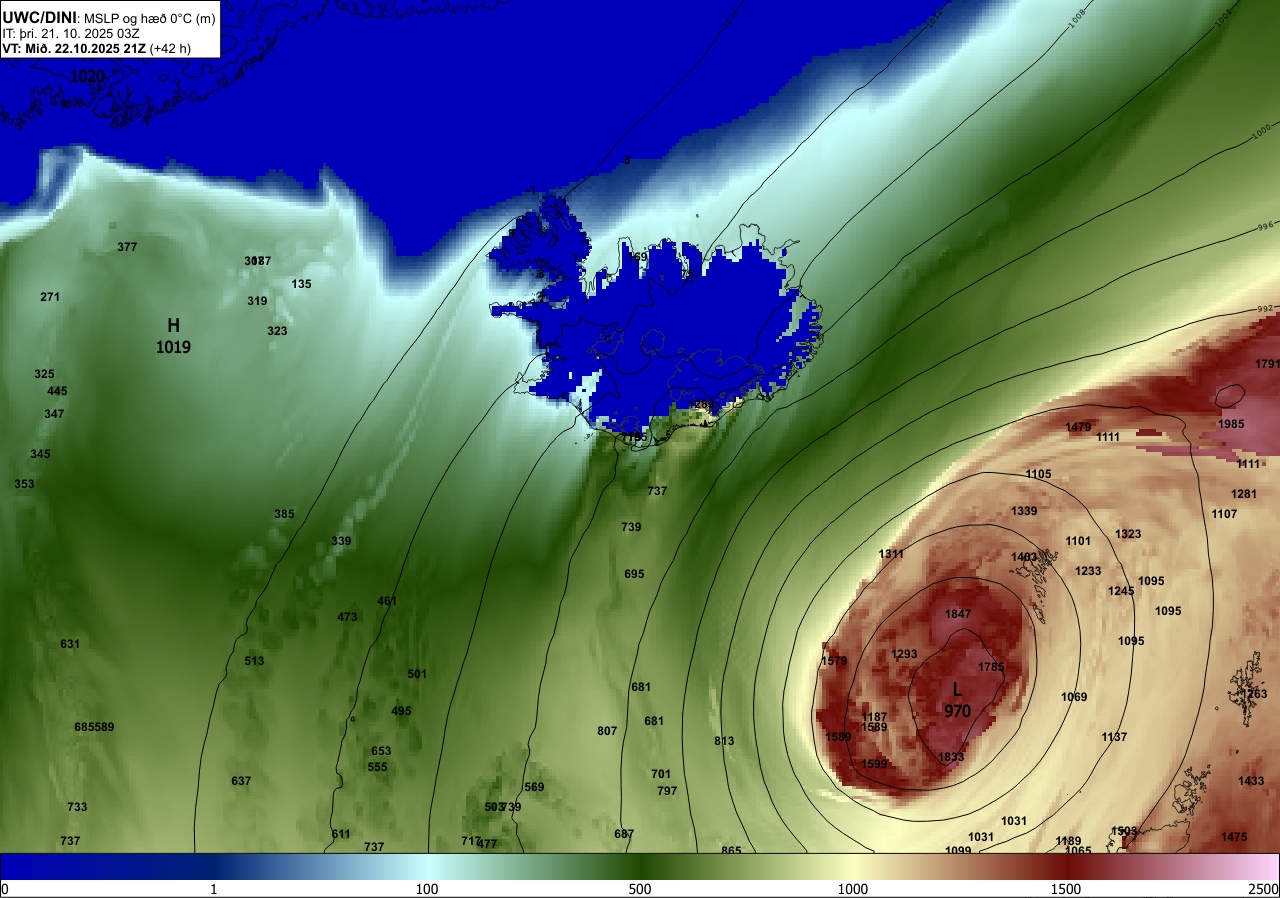The height and width of the screenshot is (898, 1280).
Task: Click the value 1475 on the map
Action: (1234, 837)
